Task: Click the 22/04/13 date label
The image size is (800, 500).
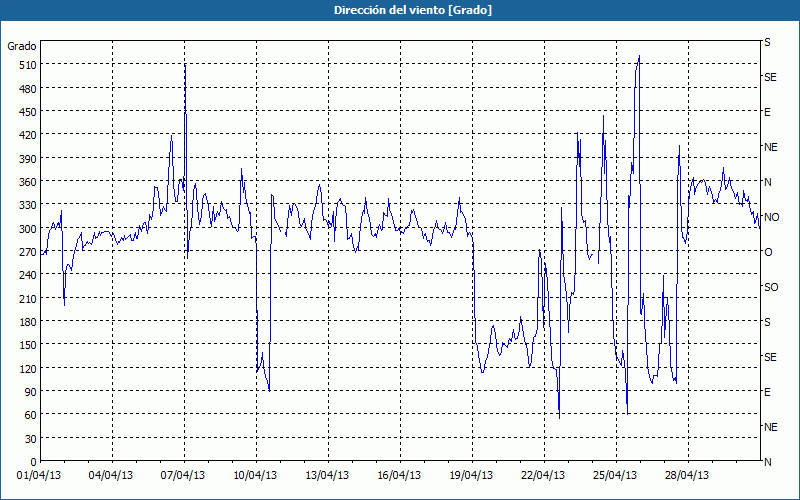Action: click(x=543, y=476)
